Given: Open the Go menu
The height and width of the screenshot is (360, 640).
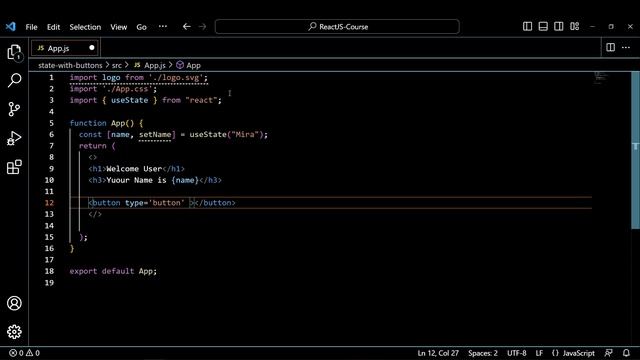Looking at the screenshot, I should click(x=141, y=27).
